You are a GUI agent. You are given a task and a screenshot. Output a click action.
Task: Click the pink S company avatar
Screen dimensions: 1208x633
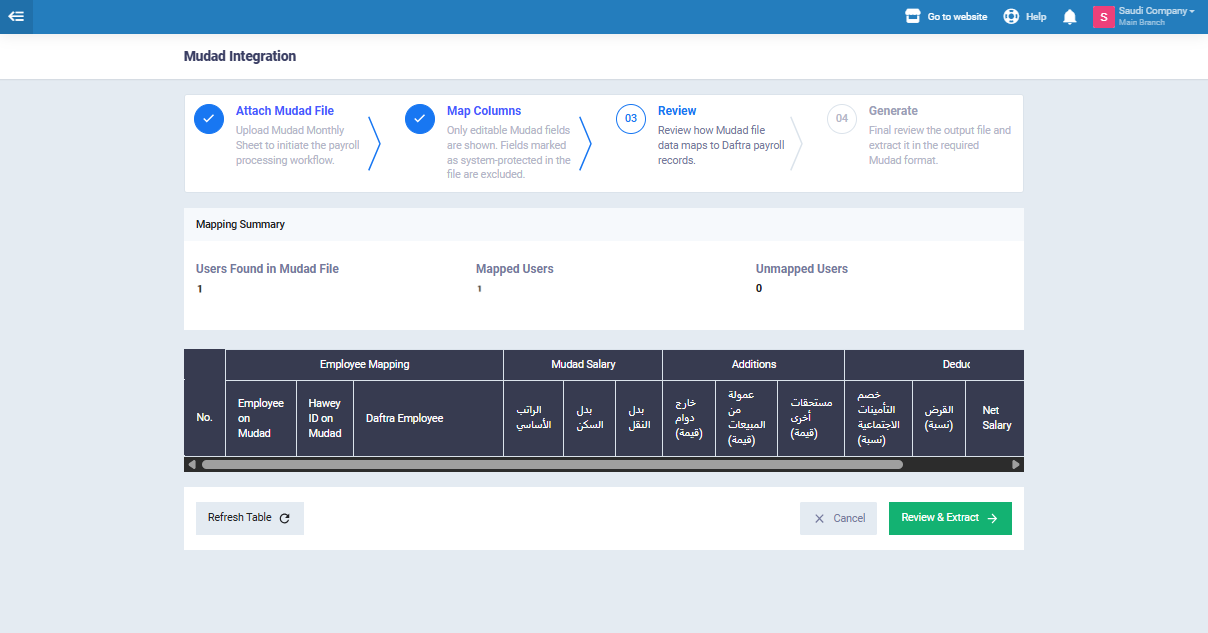[x=1104, y=17]
